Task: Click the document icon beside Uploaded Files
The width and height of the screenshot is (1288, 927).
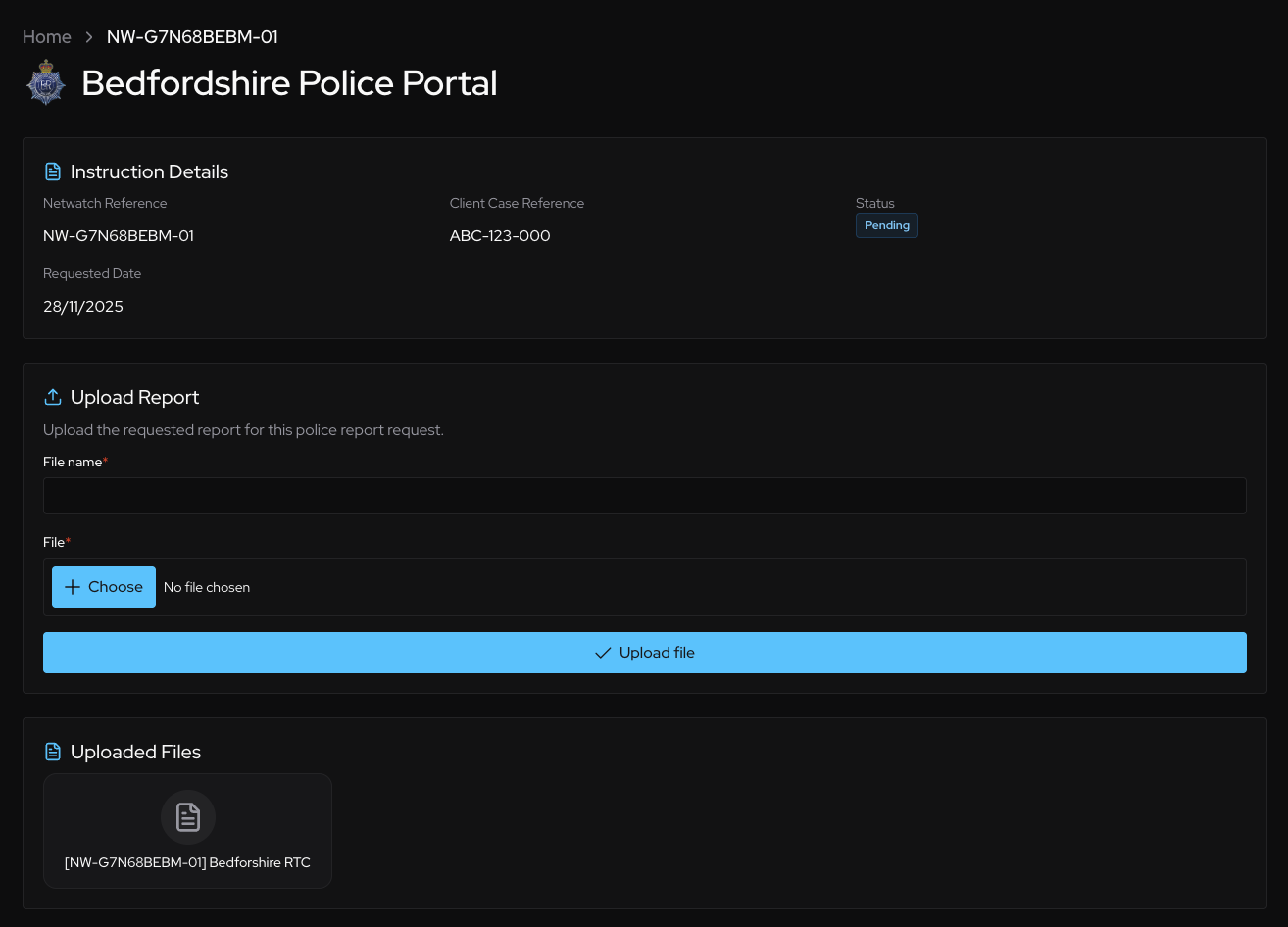Action: (53, 751)
